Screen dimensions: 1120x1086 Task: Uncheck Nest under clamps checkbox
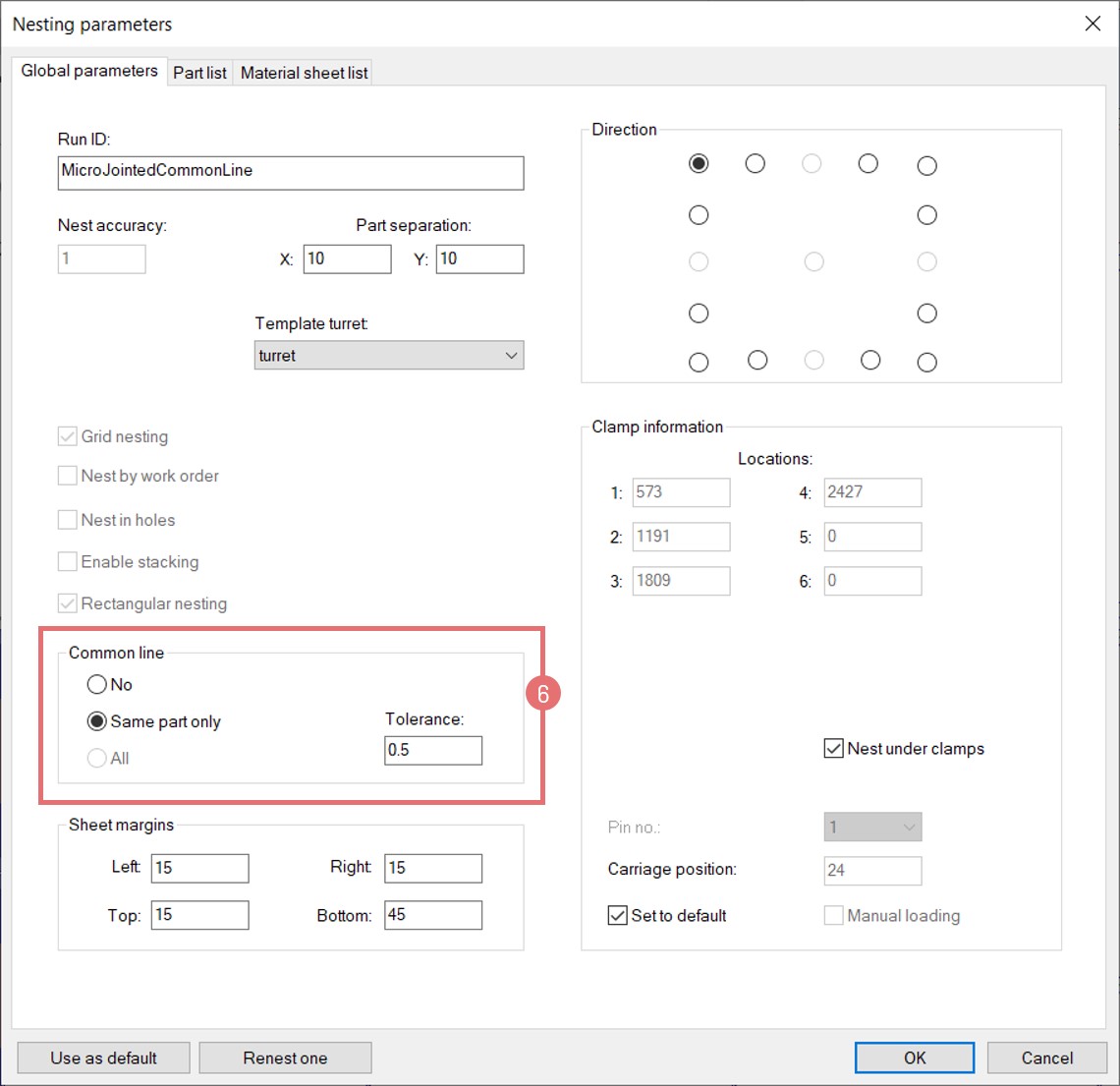click(833, 749)
